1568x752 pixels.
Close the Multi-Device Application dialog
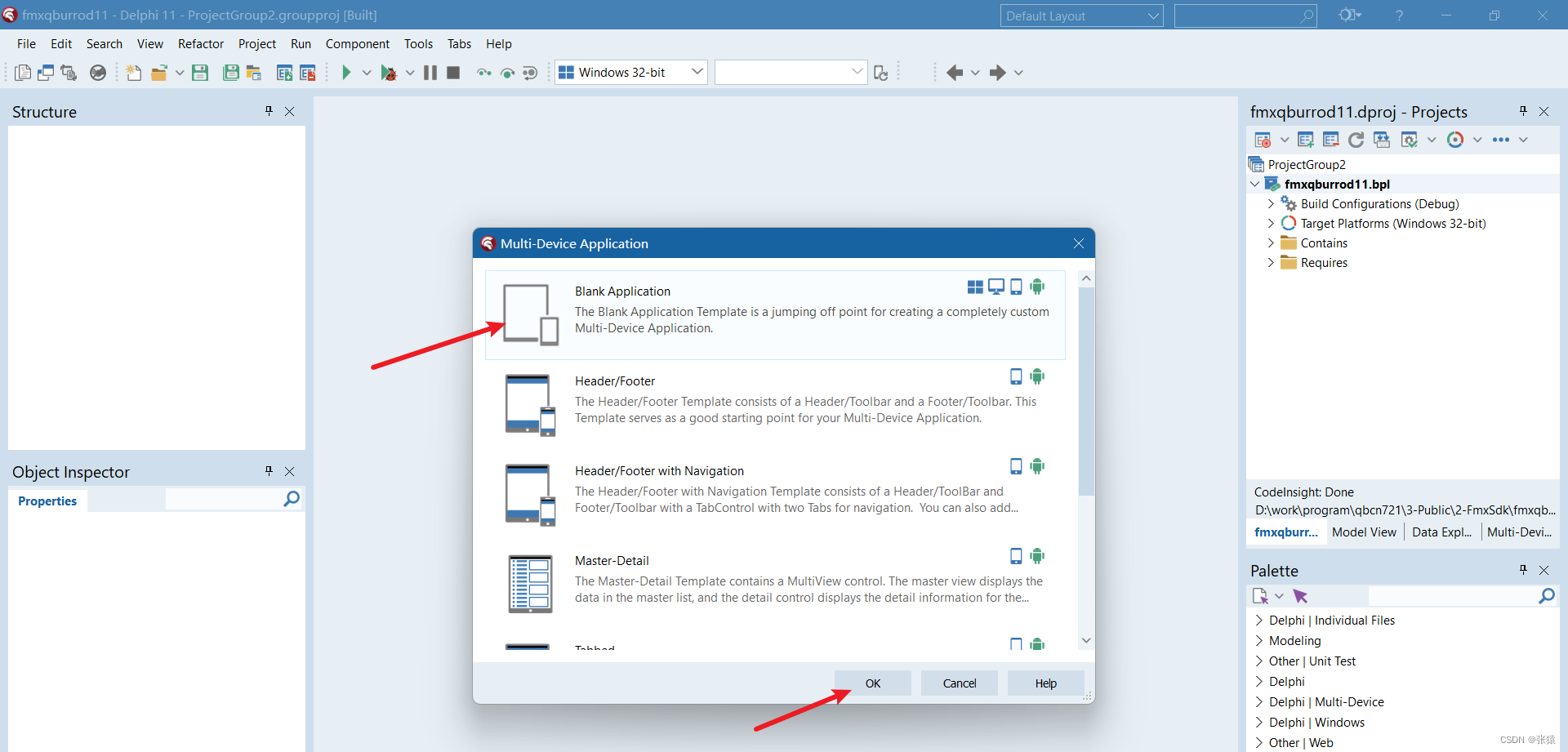1079,243
